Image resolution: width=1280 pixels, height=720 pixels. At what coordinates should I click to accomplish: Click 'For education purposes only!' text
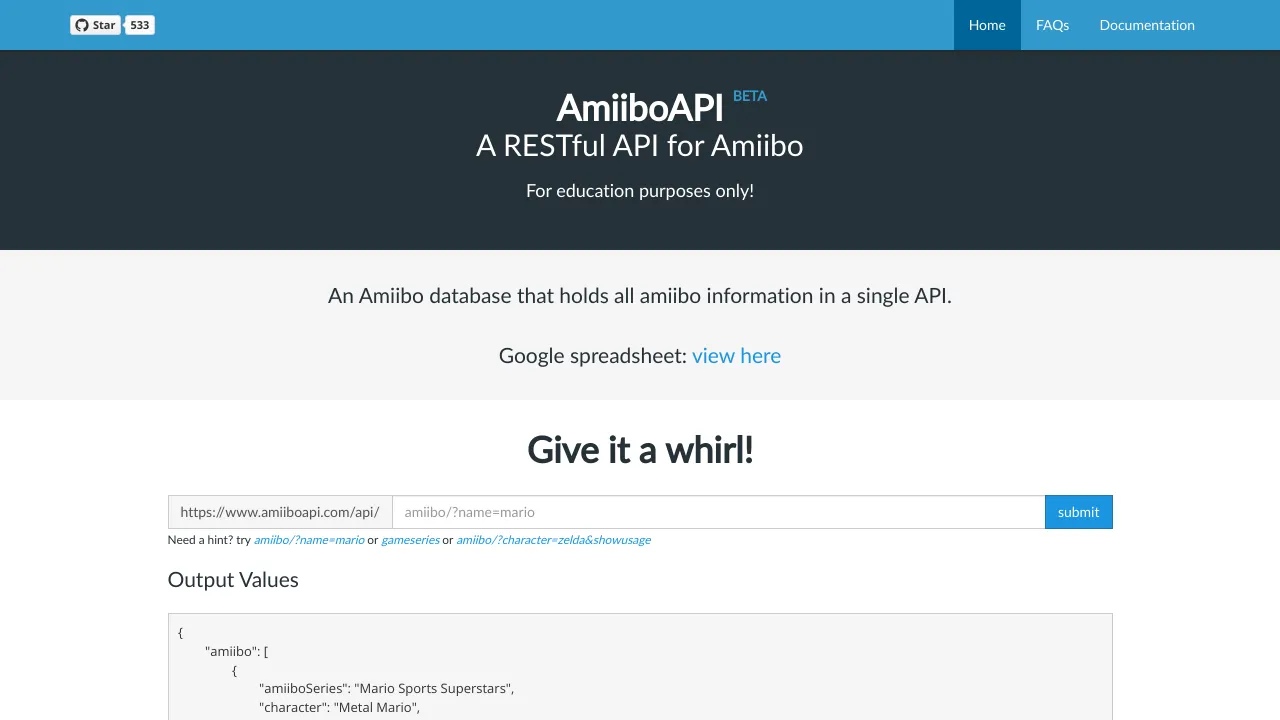(x=640, y=190)
